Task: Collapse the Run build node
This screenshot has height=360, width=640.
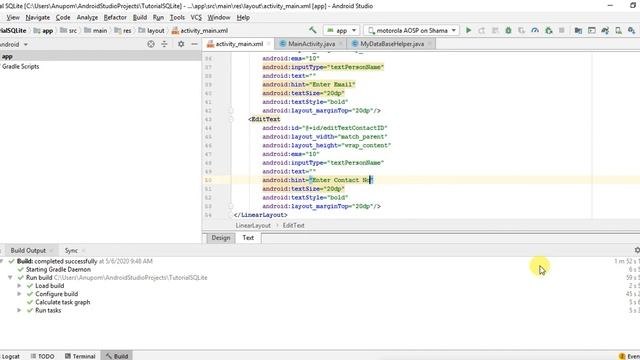Action: tap(10, 278)
